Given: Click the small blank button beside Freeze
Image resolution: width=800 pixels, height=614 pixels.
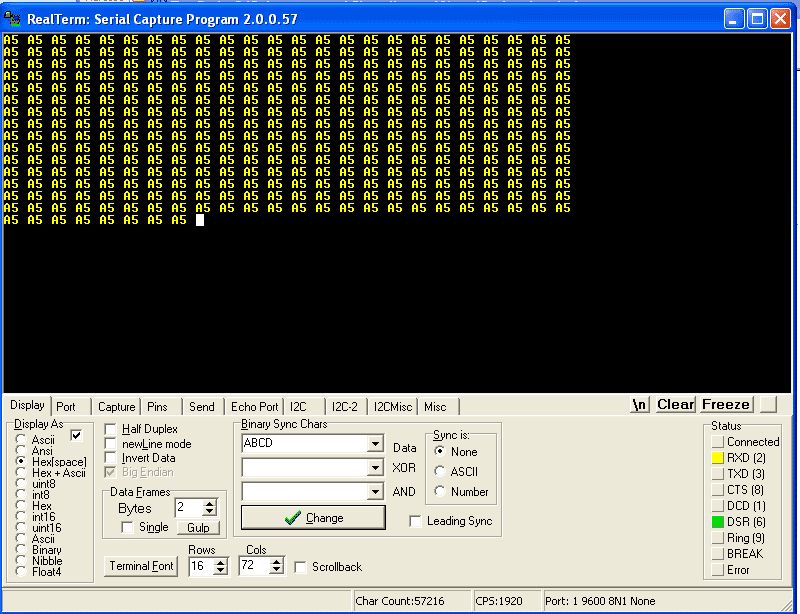Looking at the screenshot, I should 768,404.
